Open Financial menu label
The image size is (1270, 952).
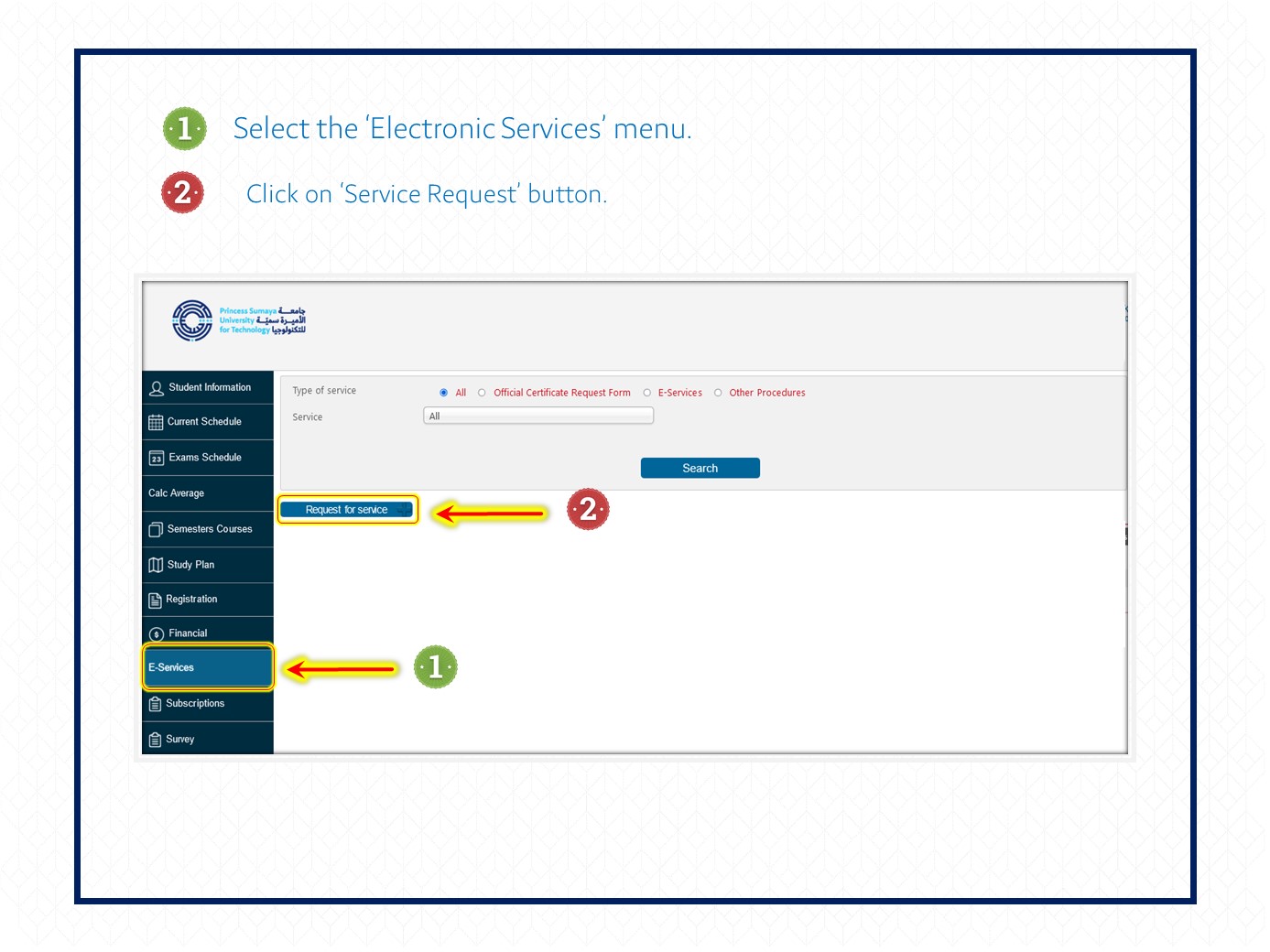(x=188, y=633)
